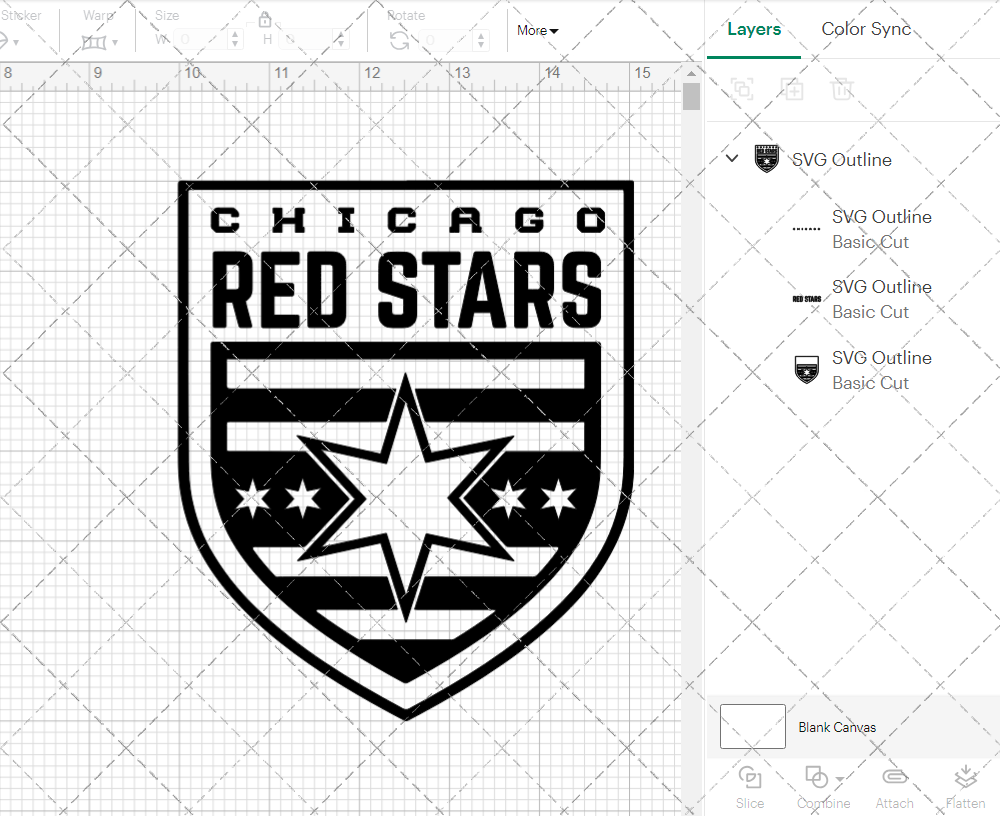Toggle the size aspect ratio lock
This screenshot has height=816, width=1000.
point(265,20)
